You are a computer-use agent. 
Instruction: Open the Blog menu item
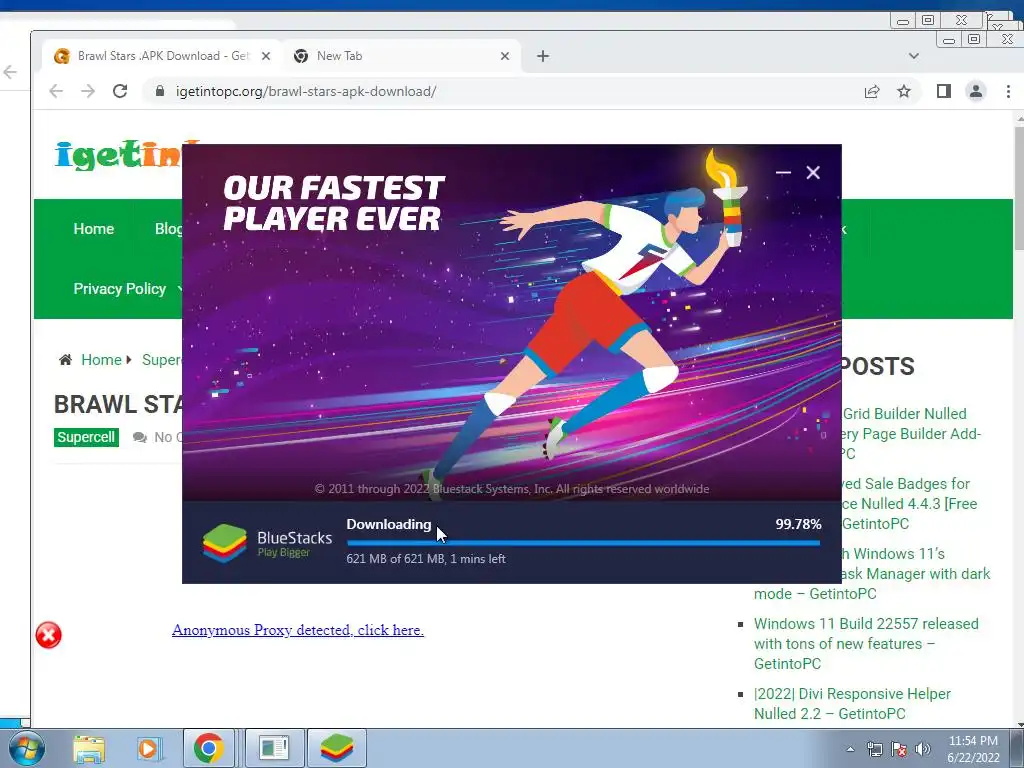click(168, 229)
